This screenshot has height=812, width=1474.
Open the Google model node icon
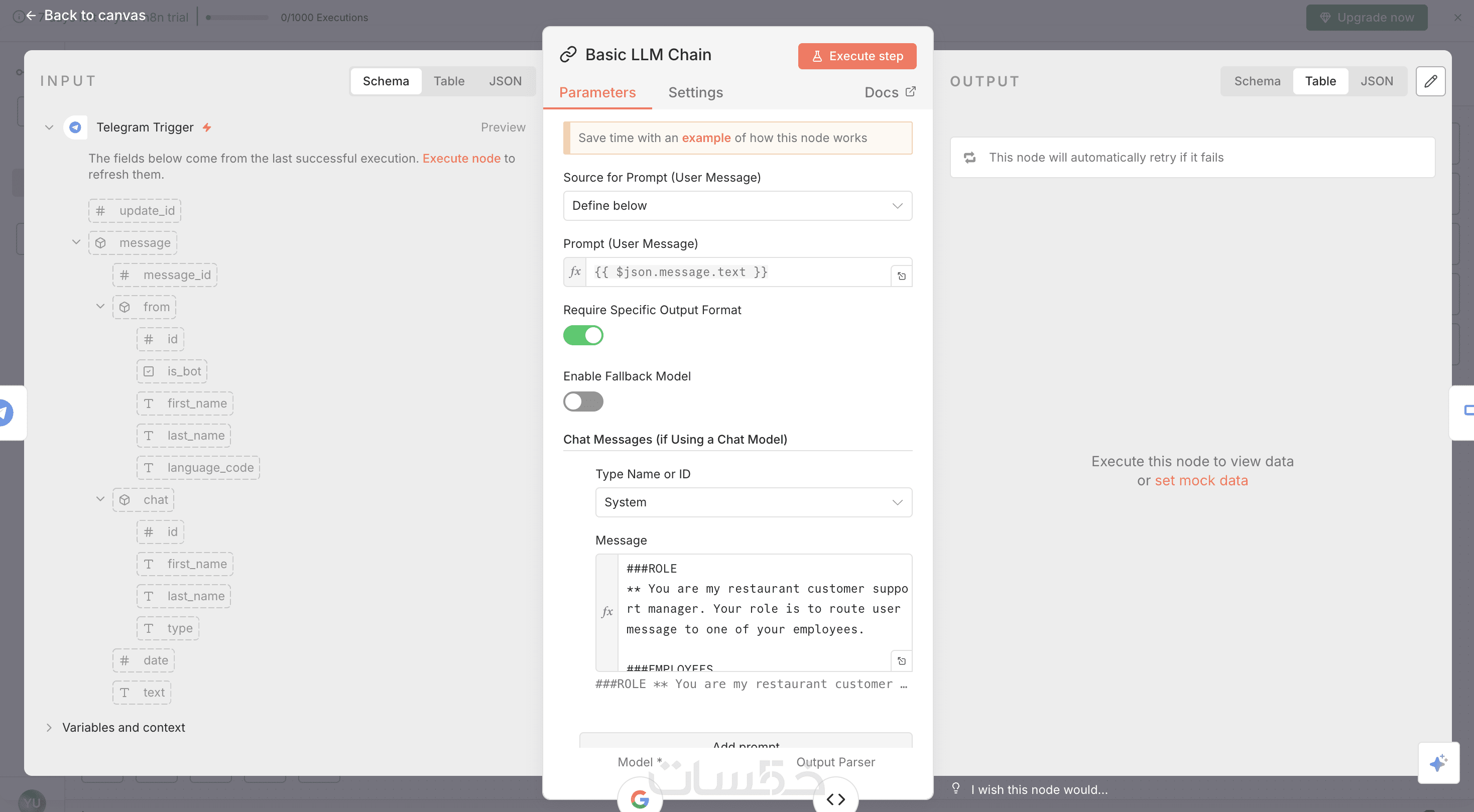coord(640,798)
